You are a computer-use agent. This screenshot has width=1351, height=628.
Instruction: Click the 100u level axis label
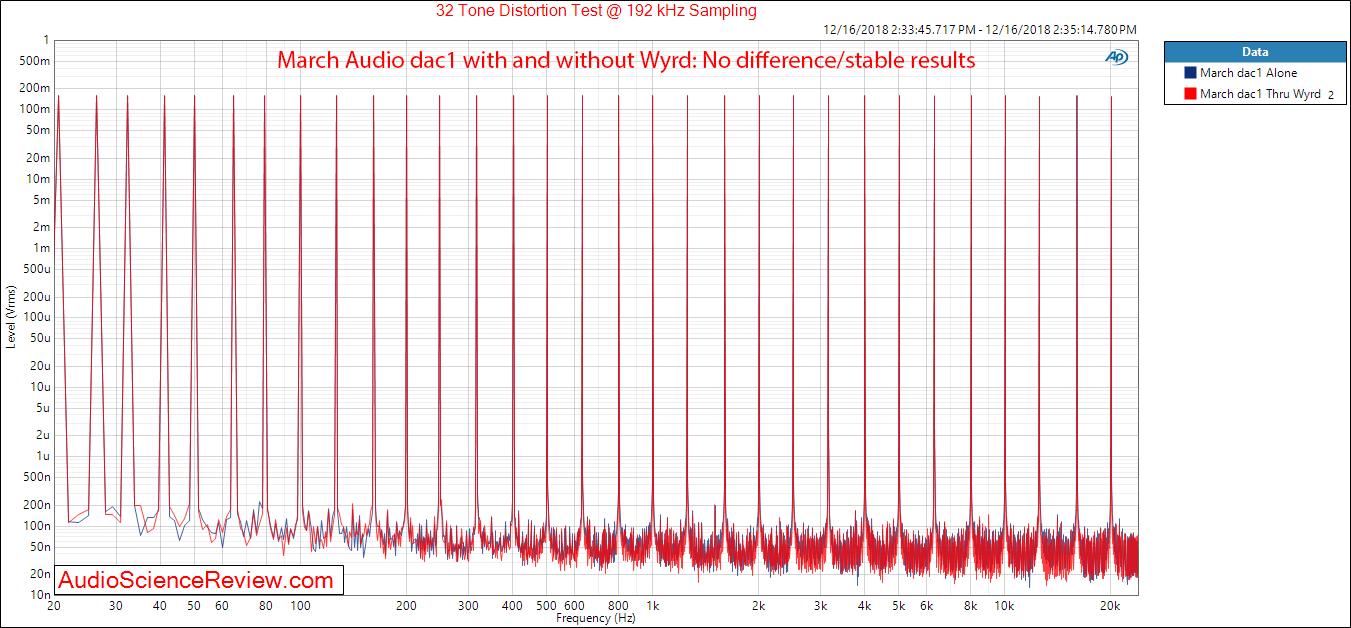click(37, 317)
